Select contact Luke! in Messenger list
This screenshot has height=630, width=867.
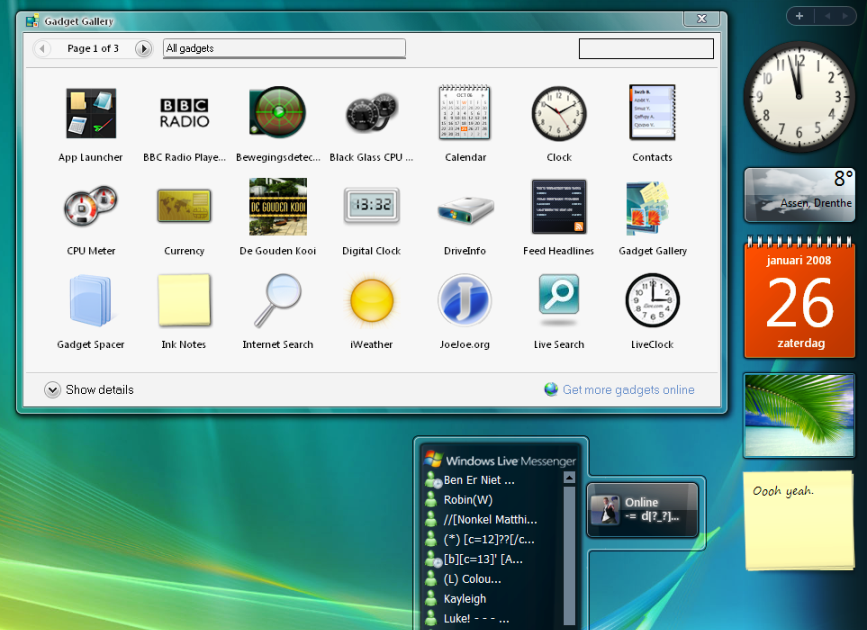coord(476,618)
